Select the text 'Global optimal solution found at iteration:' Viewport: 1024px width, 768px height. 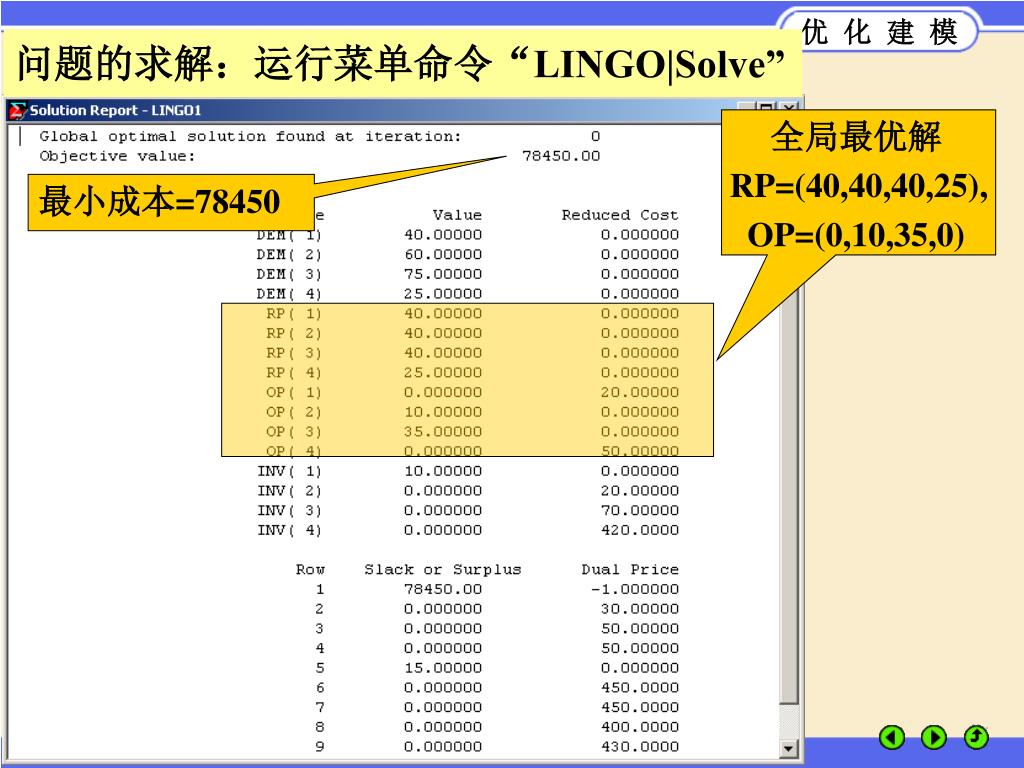(x=250, y=136)
